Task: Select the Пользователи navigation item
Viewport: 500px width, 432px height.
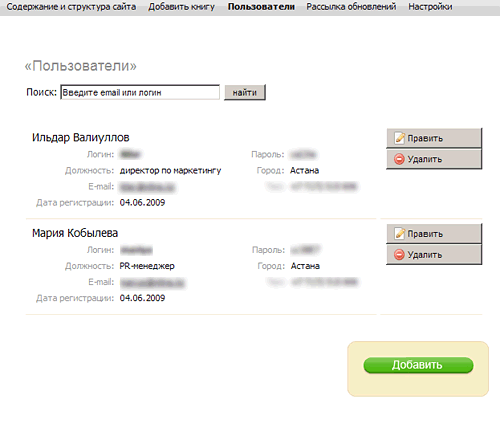Action: 261,7
